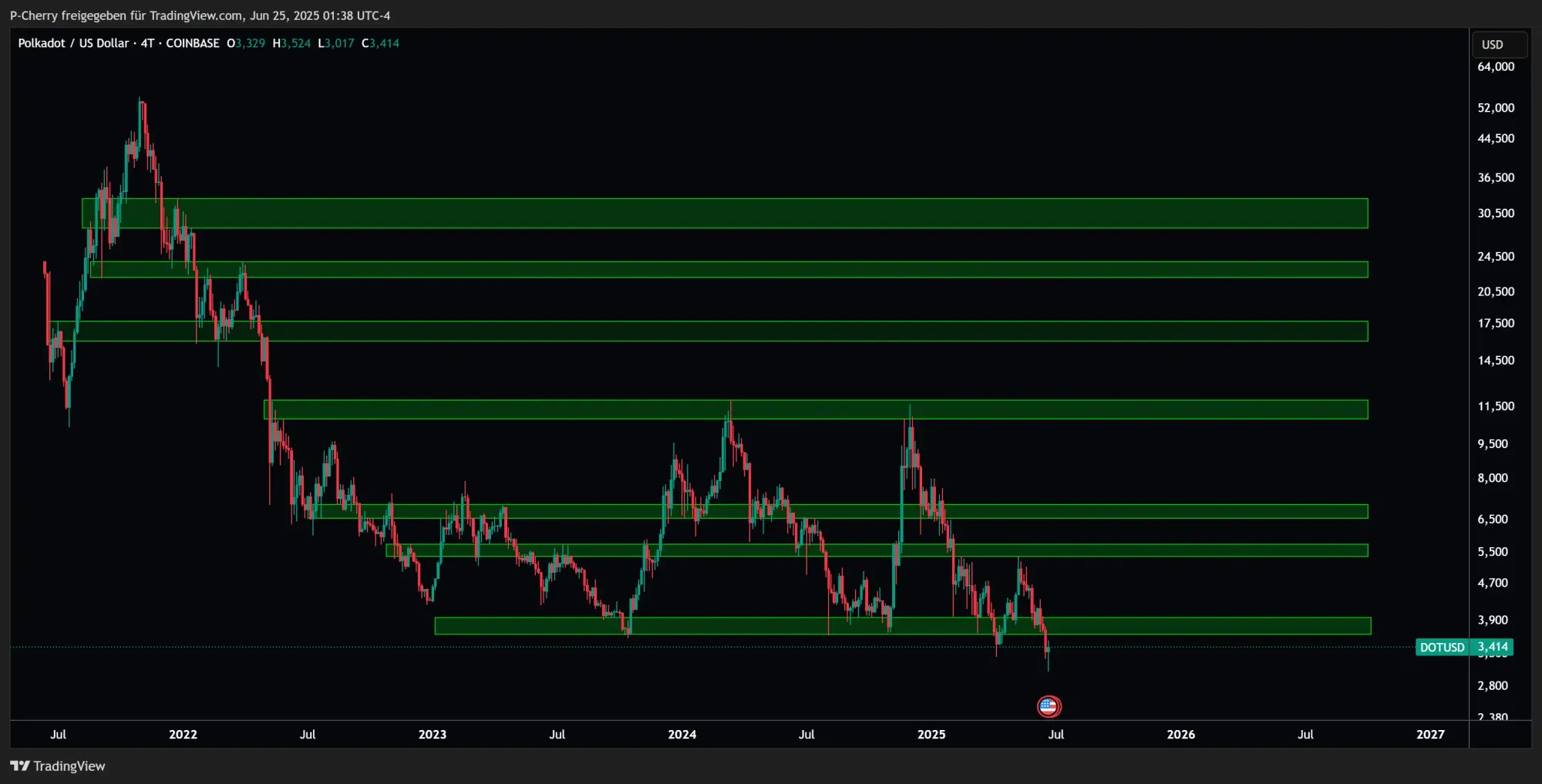Click the DOTUSD price line label
1542x784 pixels.
(1442, 648)
